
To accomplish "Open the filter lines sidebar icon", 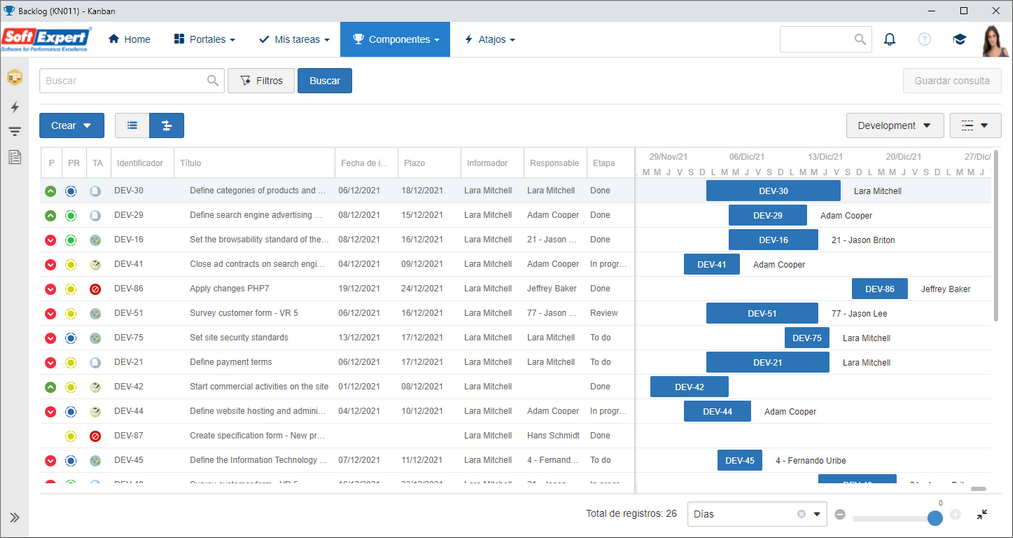I will (x=14, y=132).
